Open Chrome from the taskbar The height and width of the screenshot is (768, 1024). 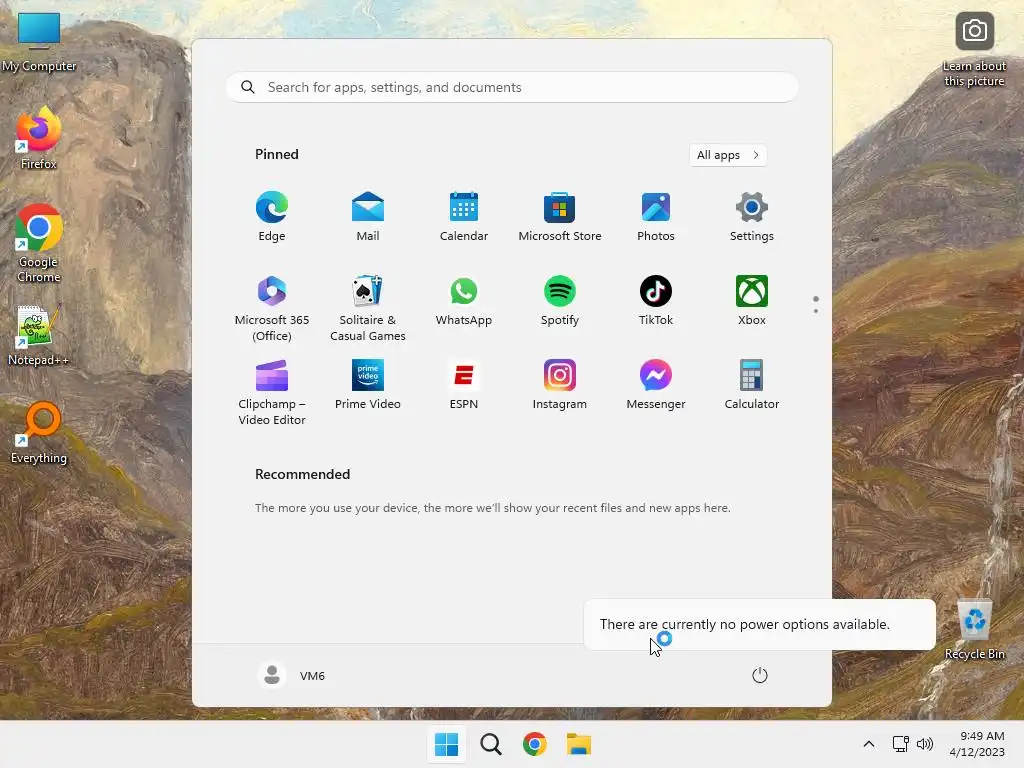coord(535,744)
